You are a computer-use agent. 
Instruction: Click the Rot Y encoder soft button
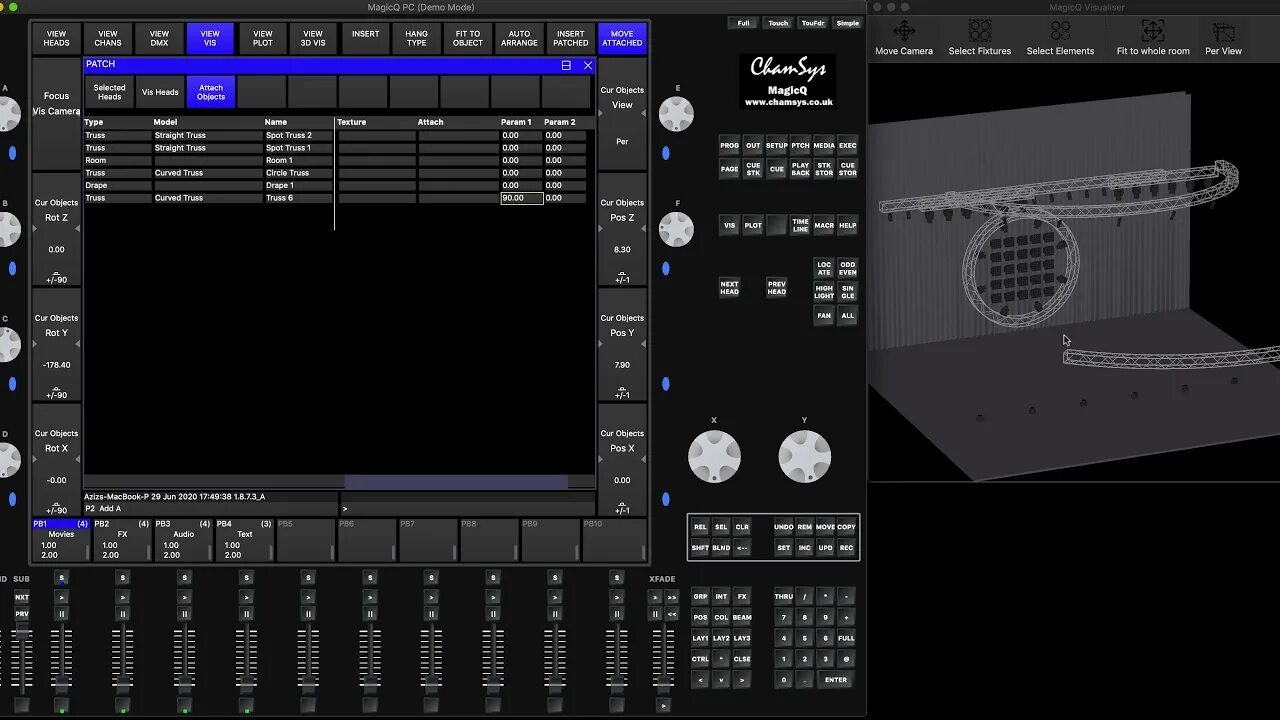point(57,345)
